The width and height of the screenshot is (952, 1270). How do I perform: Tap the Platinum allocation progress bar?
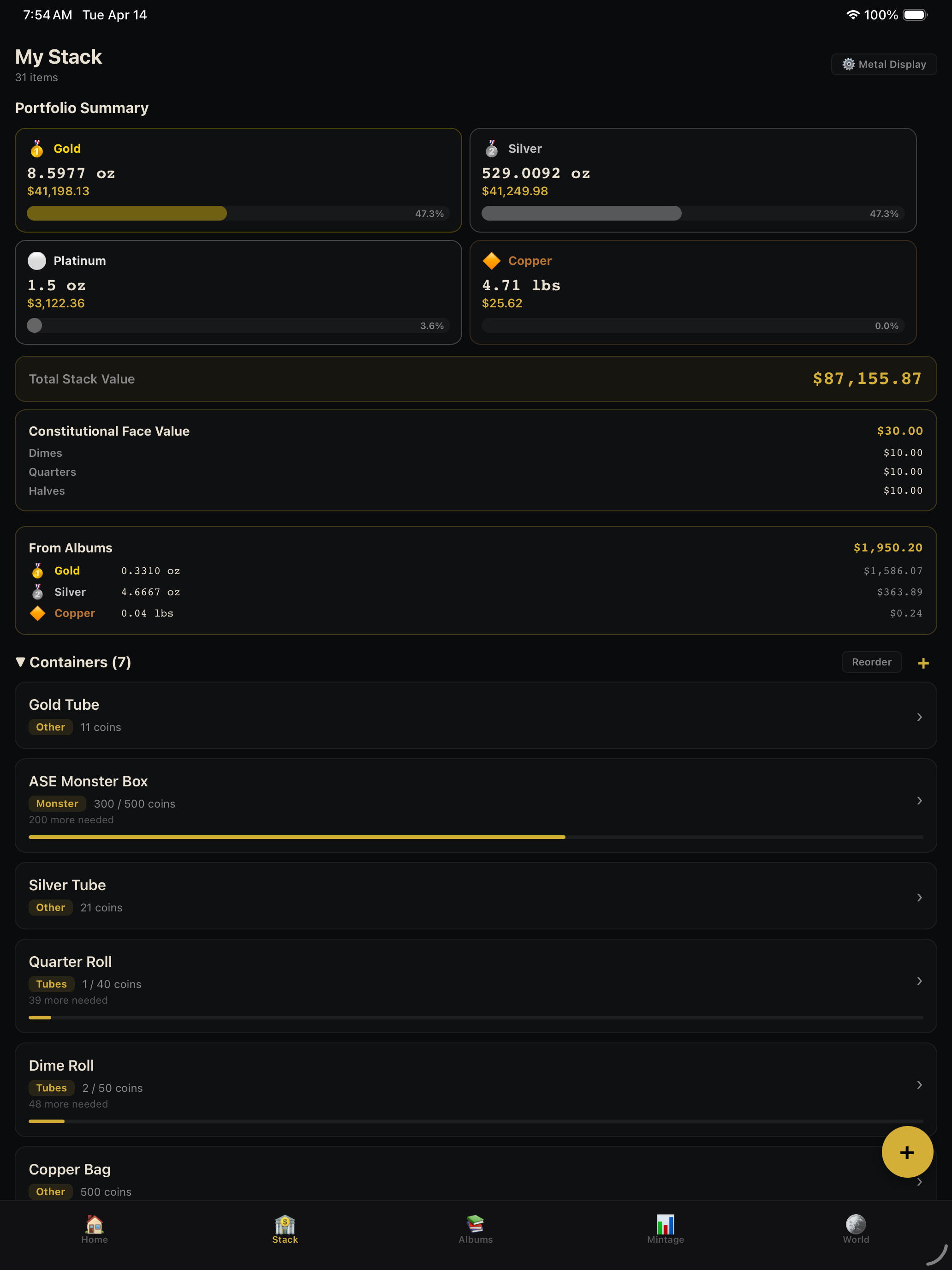click(x=238, y=325)
